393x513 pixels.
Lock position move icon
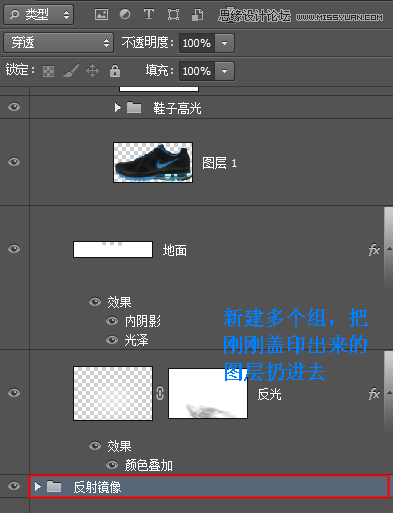93,71
